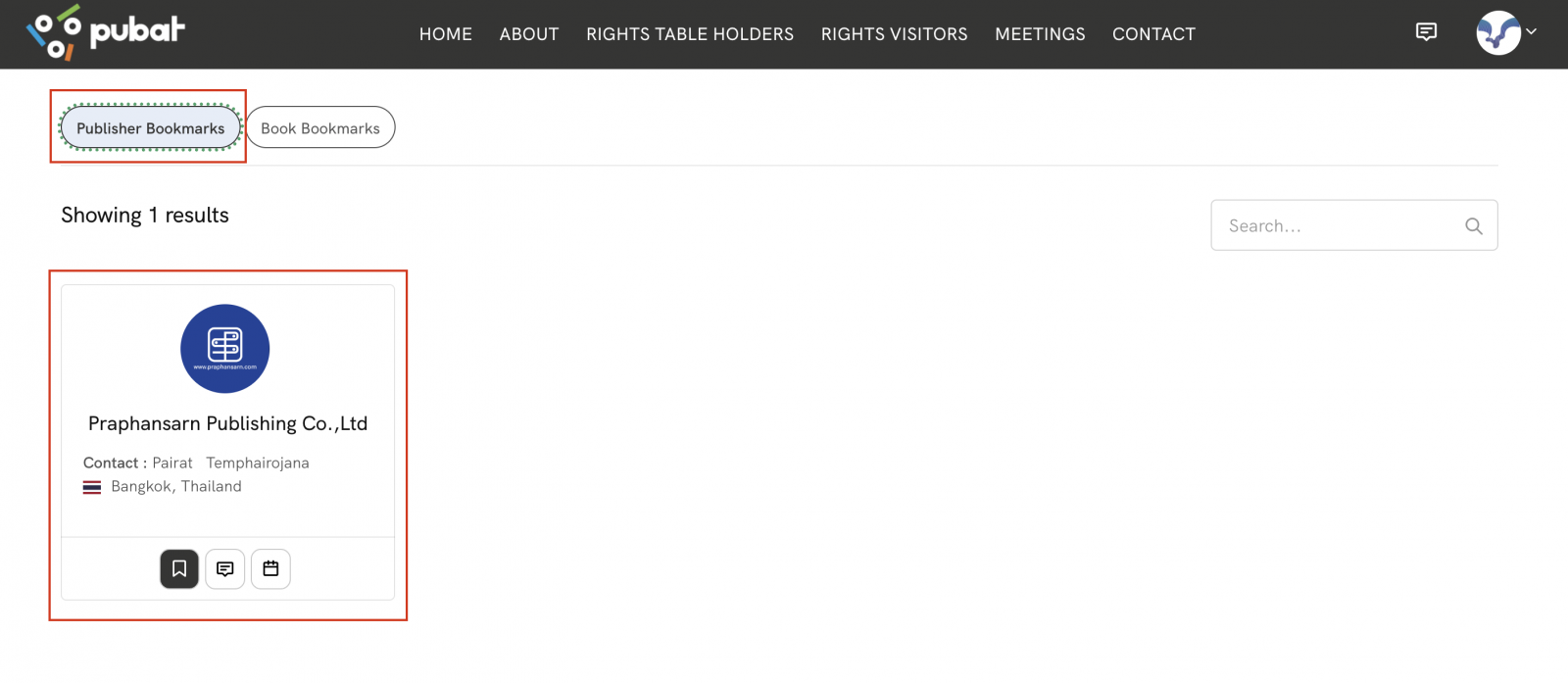Remove the bookmark on the Praphansarn card
Viewport: 1568px width, 683px height.
[179, 568]
